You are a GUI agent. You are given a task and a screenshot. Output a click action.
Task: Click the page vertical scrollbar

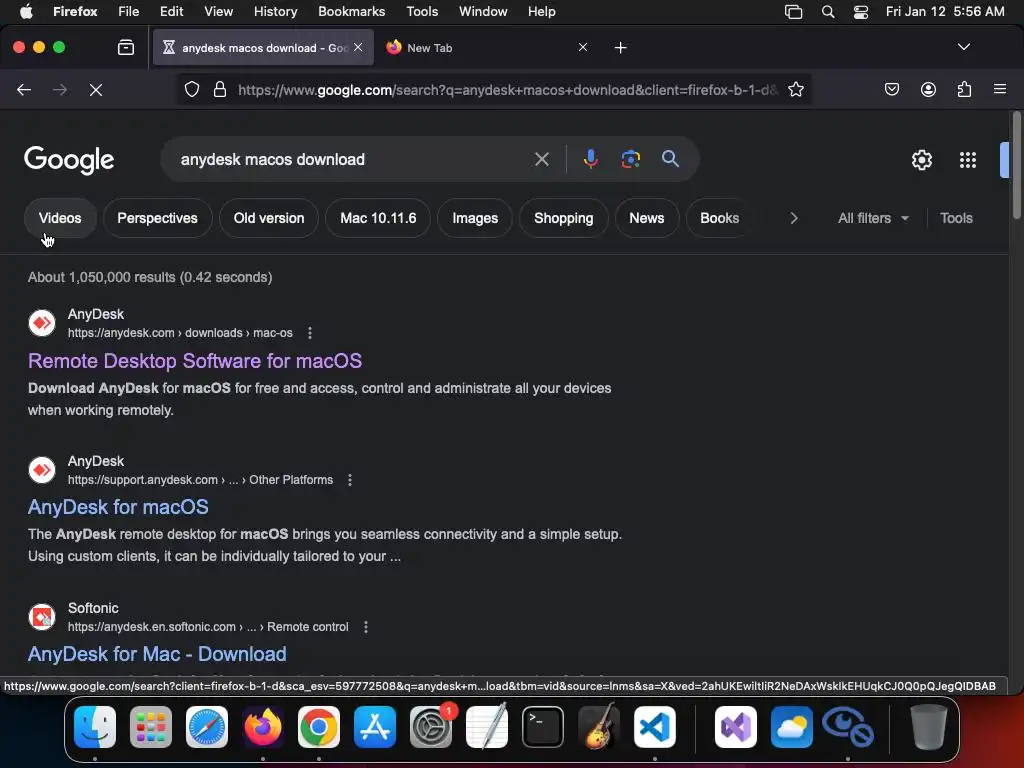pyautogui.click(x=1016, y=165)
